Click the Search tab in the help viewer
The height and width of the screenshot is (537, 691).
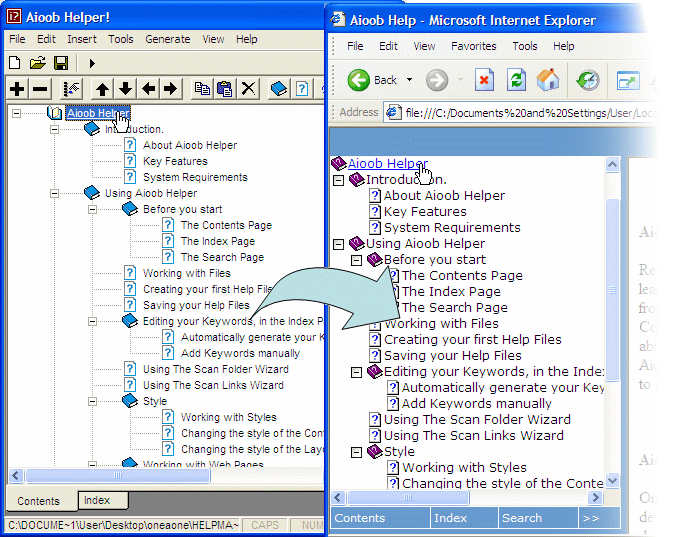point(522,518)
